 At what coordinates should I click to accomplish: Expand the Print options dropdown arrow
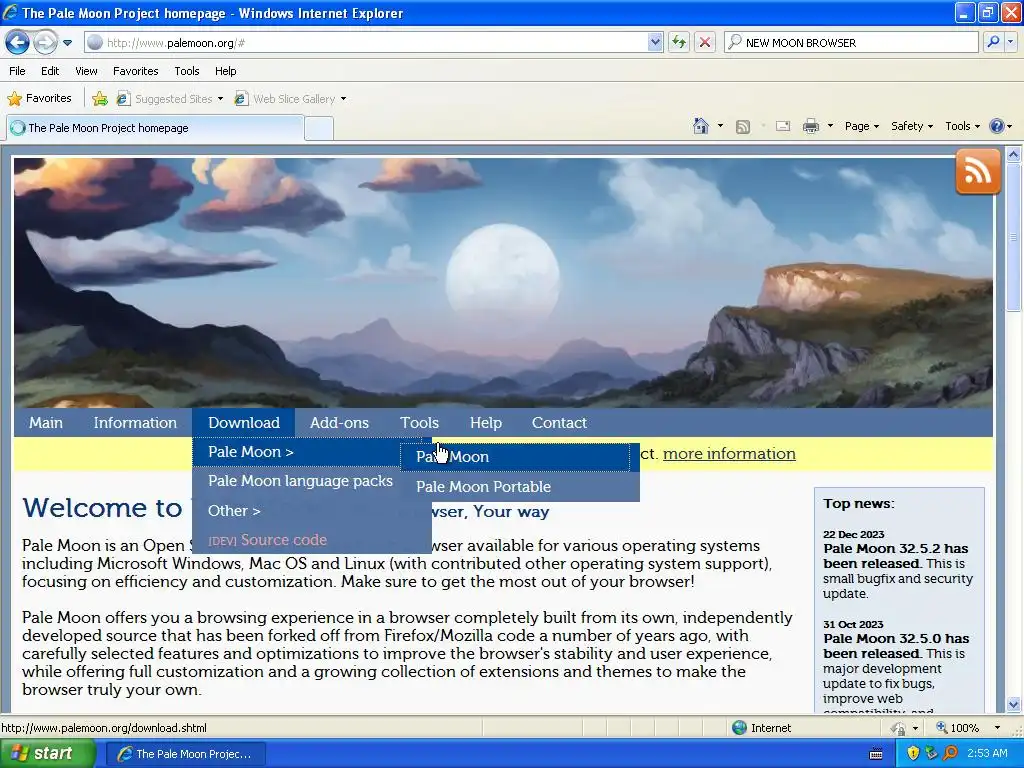point(830,126)
